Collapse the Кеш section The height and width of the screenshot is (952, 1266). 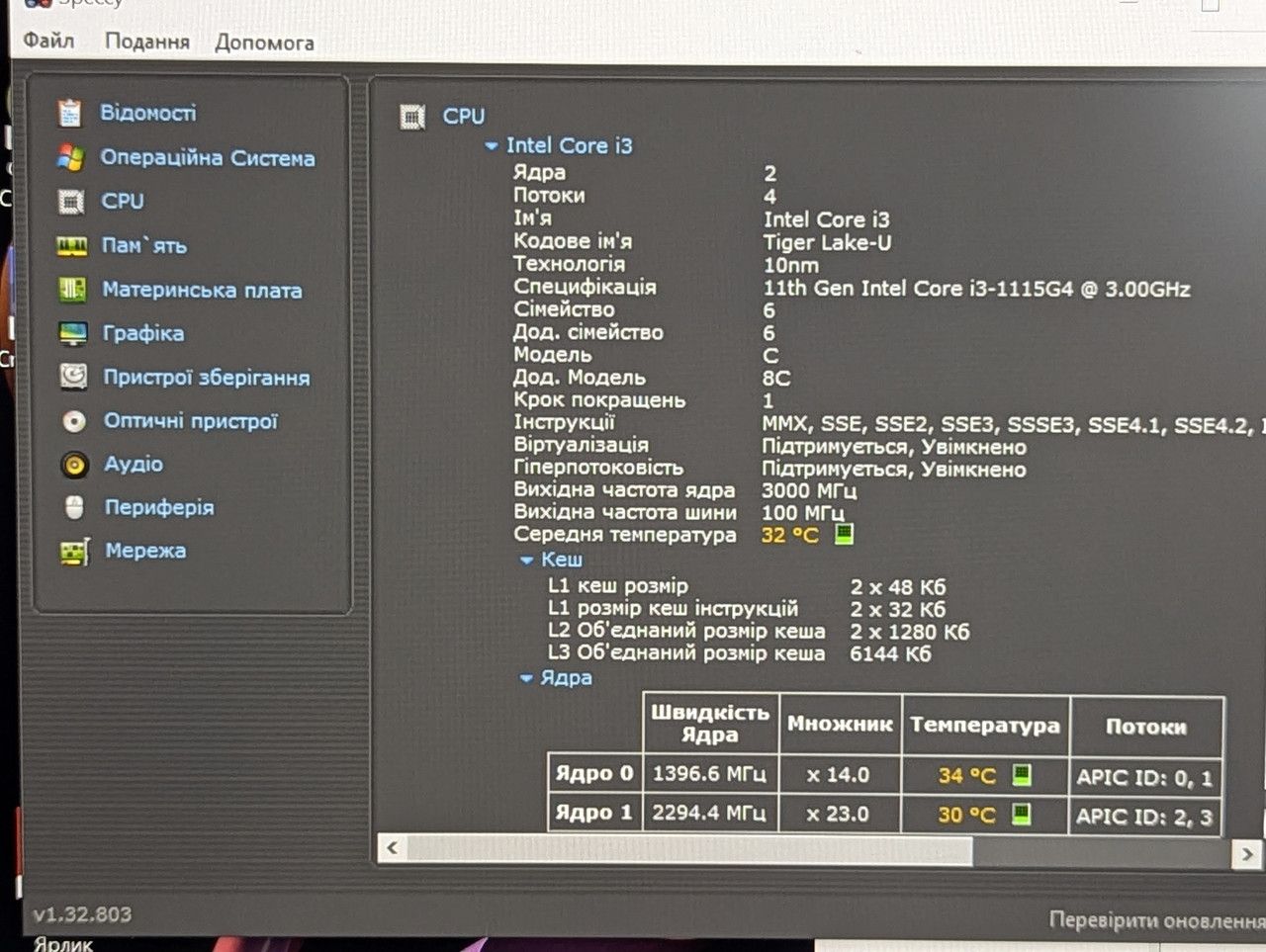coord(527,561)
